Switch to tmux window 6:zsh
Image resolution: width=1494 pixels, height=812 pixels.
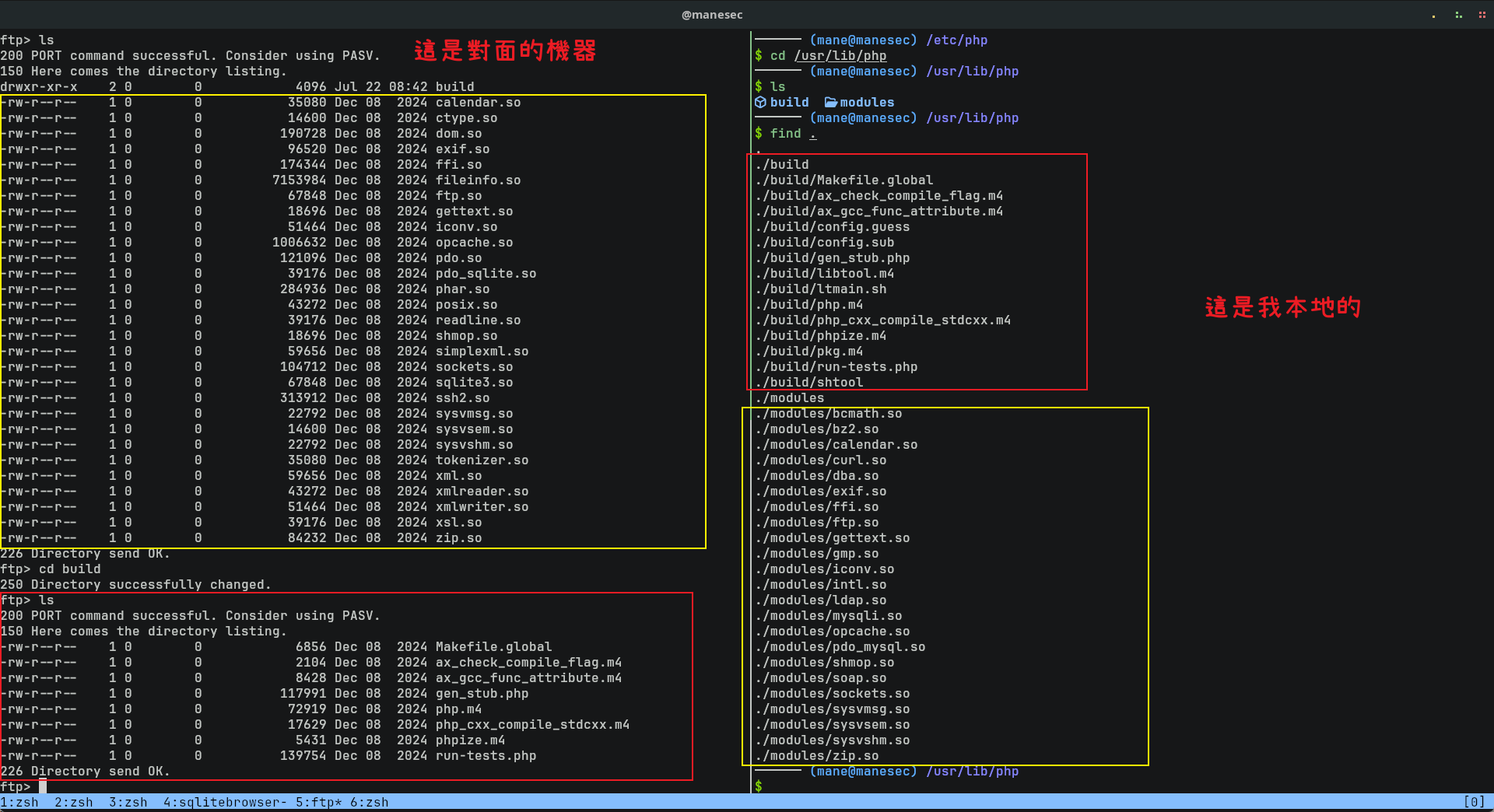click(369, 802)
